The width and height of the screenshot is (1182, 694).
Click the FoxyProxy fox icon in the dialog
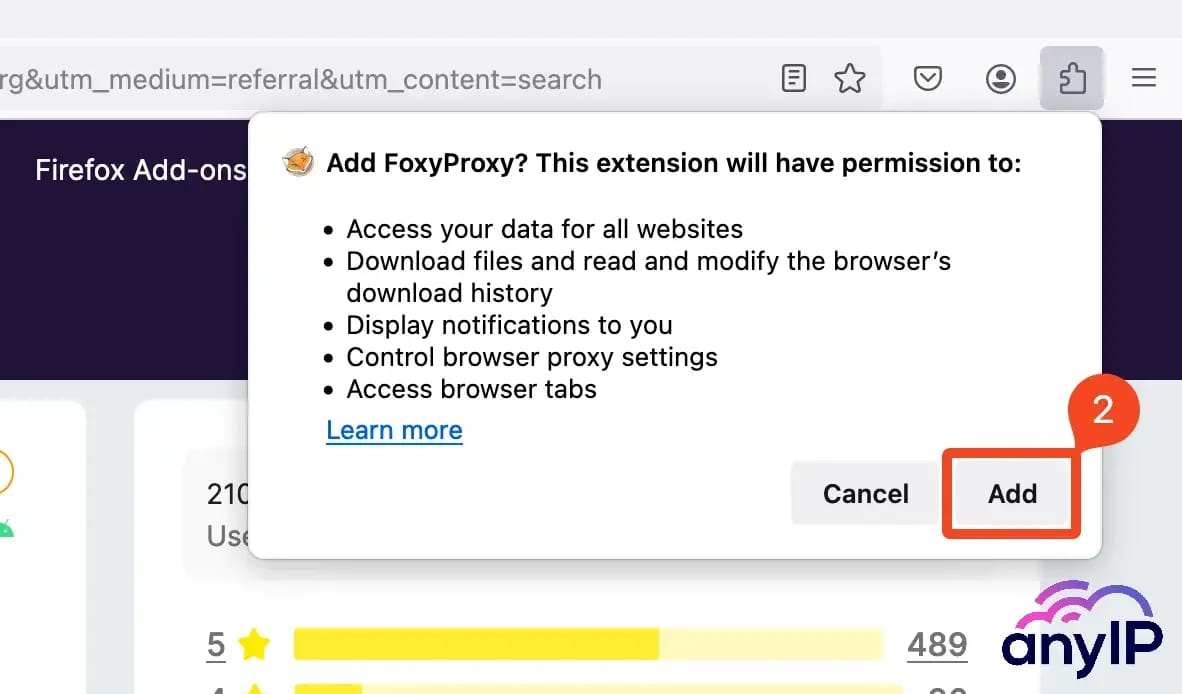[298, 160]
